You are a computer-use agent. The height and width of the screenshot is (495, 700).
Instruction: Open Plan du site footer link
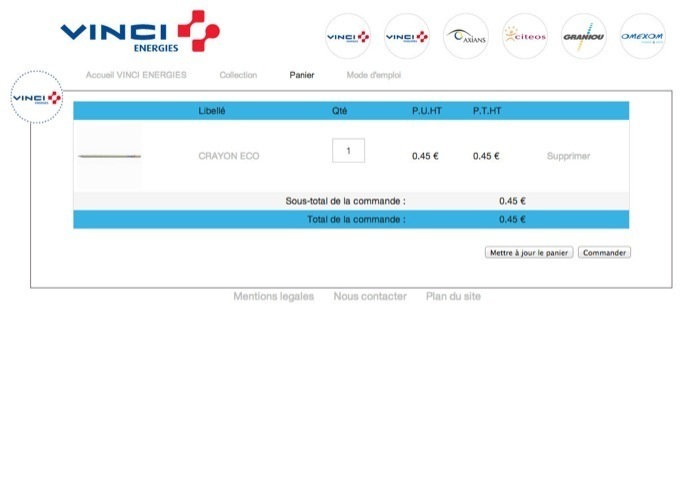tap(453, 296)
